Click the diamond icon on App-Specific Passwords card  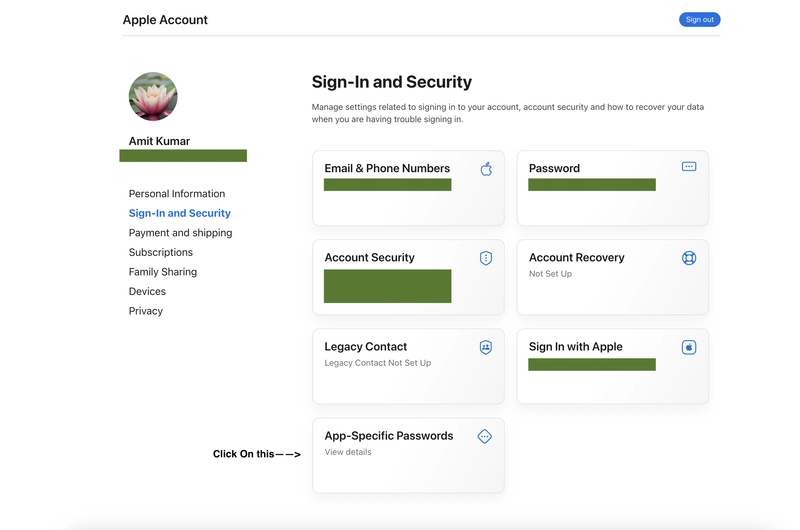(x=485, y=437)
